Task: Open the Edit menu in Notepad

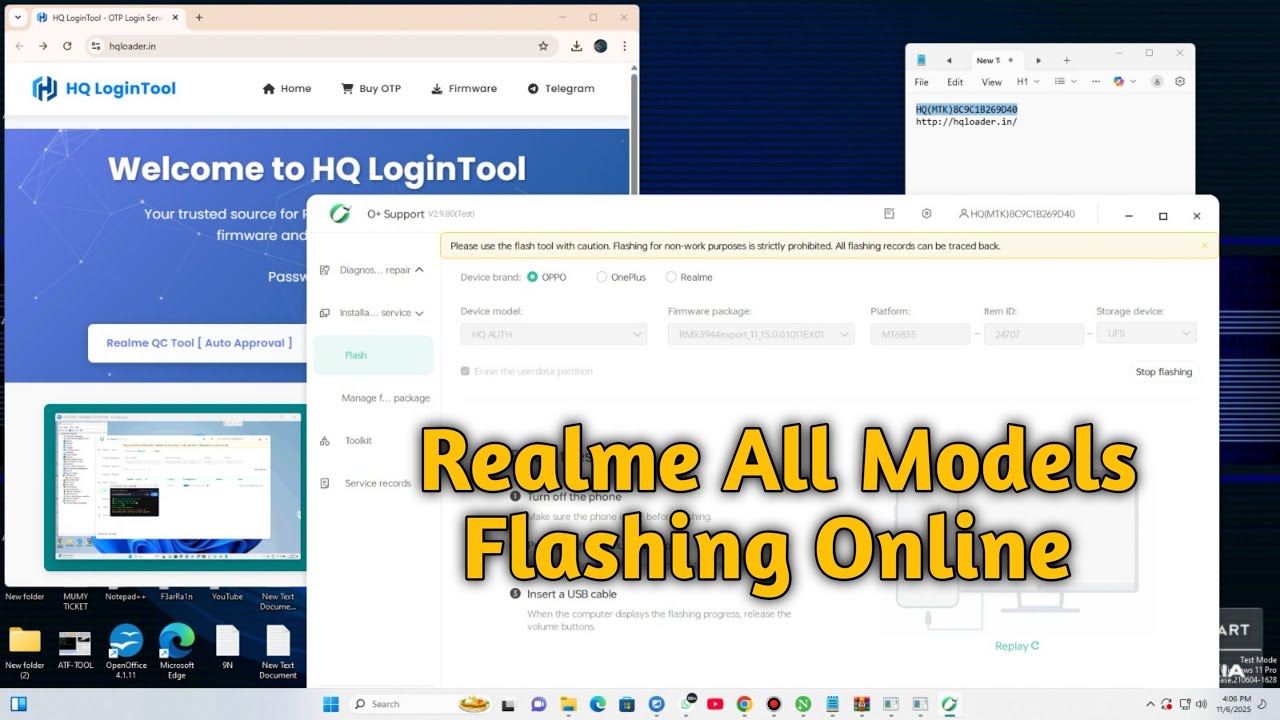Action: point(955,82)
